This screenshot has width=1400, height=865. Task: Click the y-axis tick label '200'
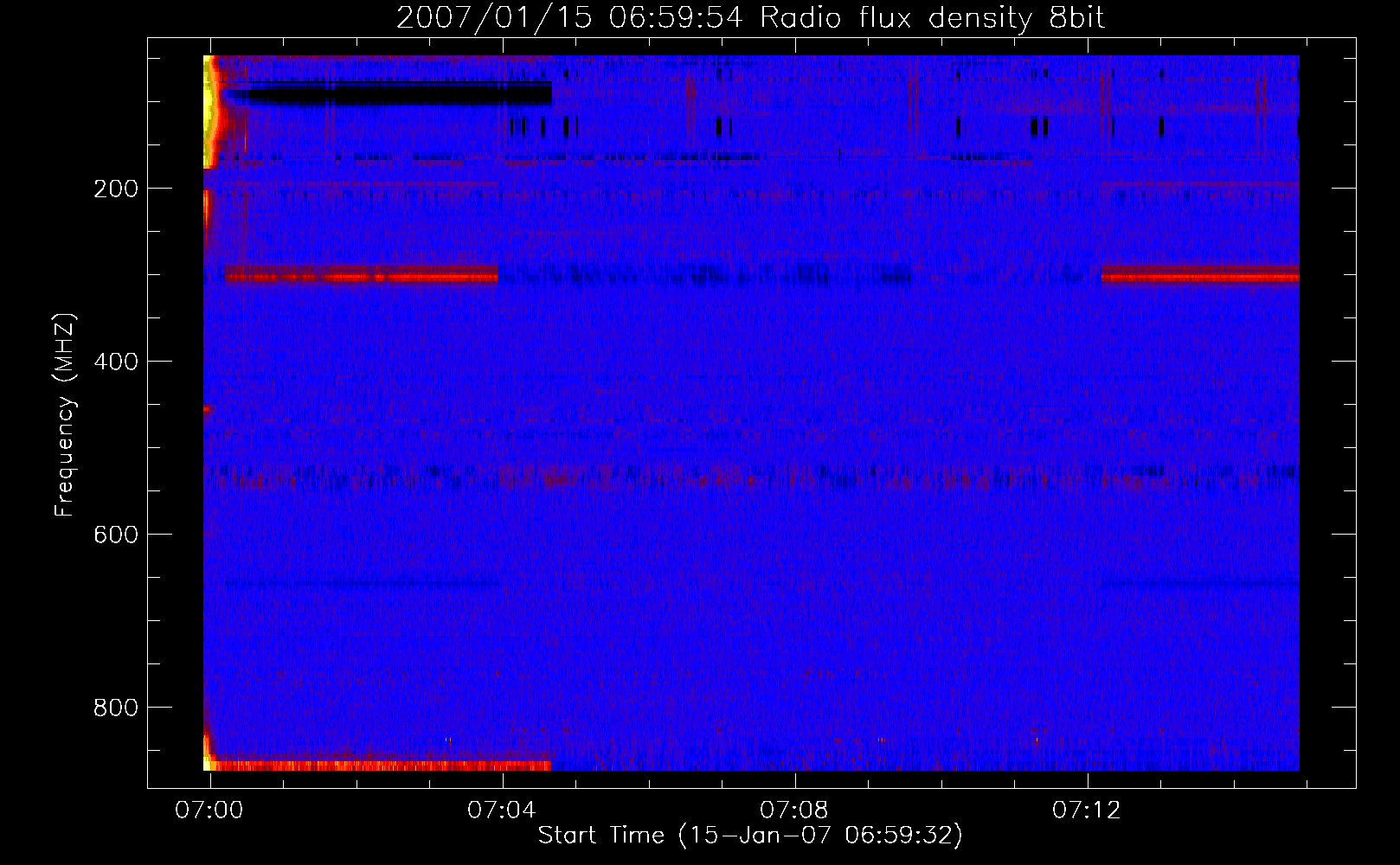(116, 189)
